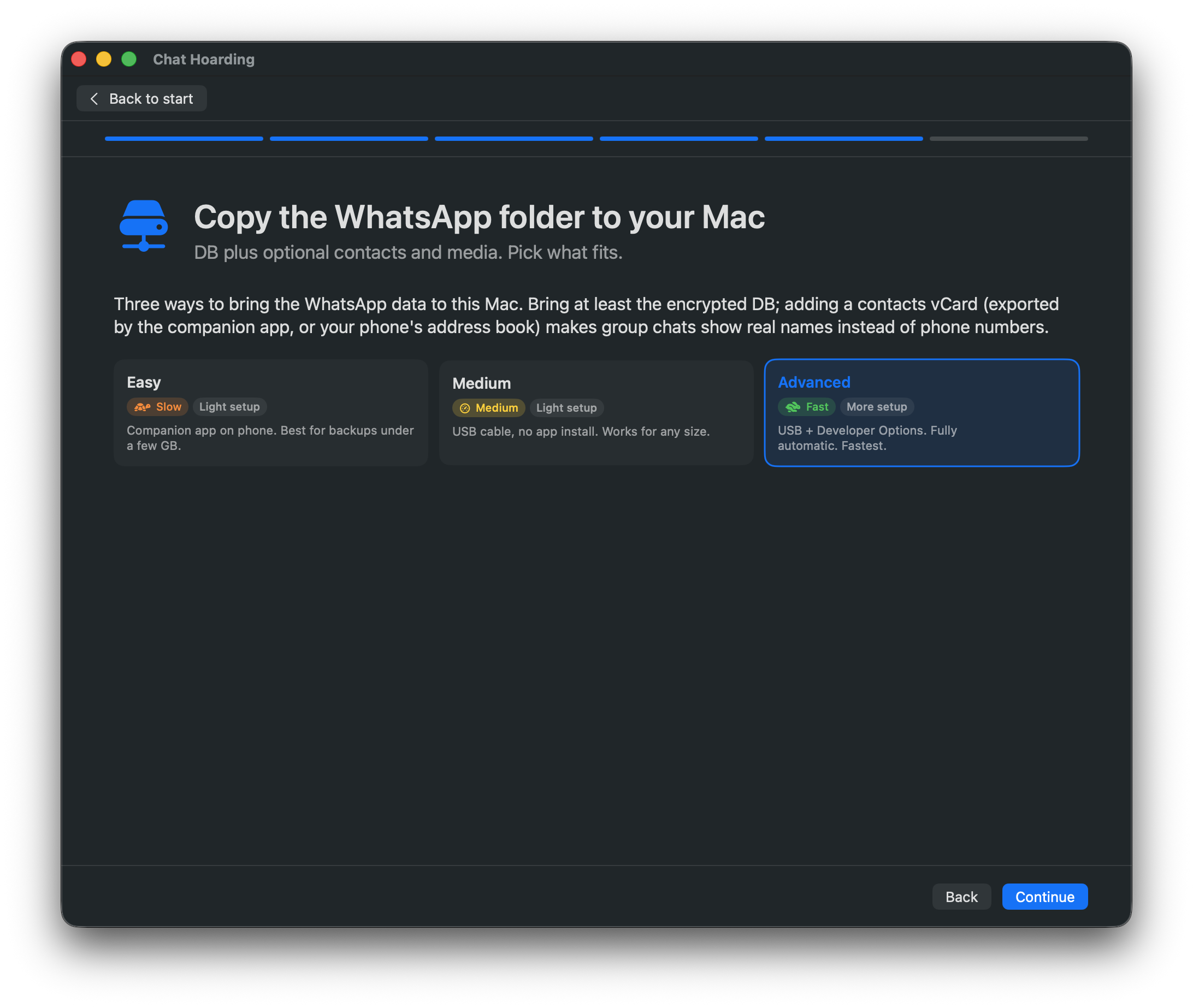Click the Back to start button
1193x1008 pixels.
(141, 98)
